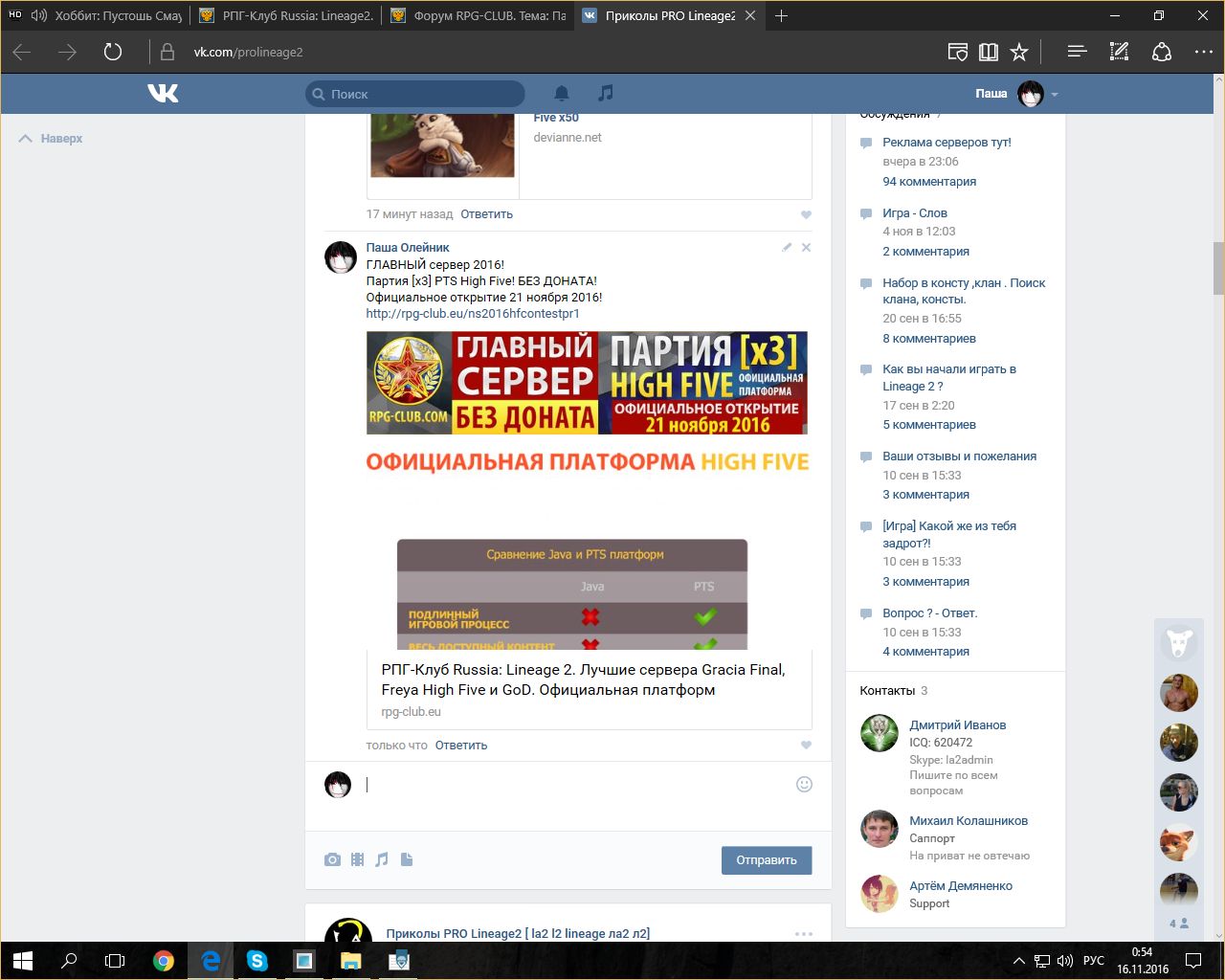Open Как вы начали играть discussion
This screenshot has height=980, width=1225.
coord(949,378)
